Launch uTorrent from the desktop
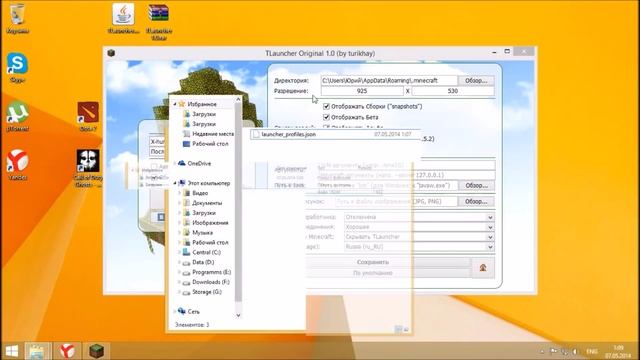 (17, 116)
